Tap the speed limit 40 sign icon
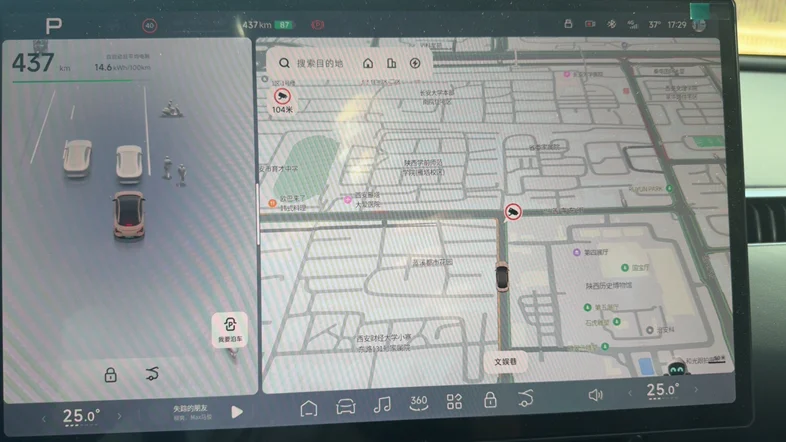Screen dimensions: 786x442 (149, 26)
